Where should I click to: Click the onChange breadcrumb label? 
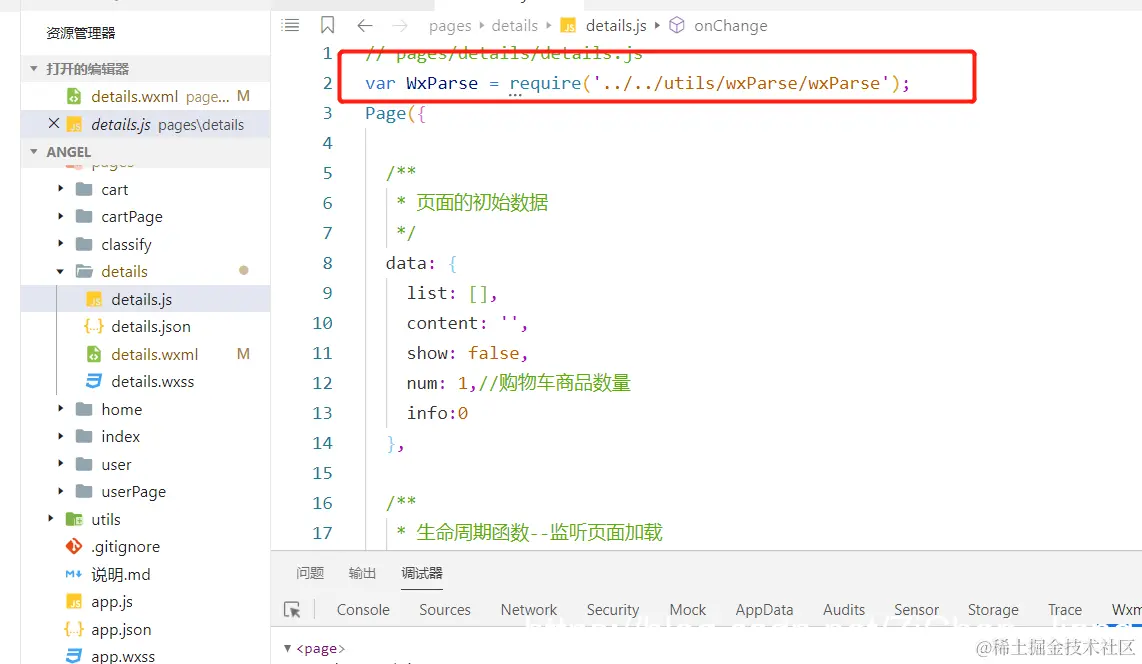click(731, 25)
